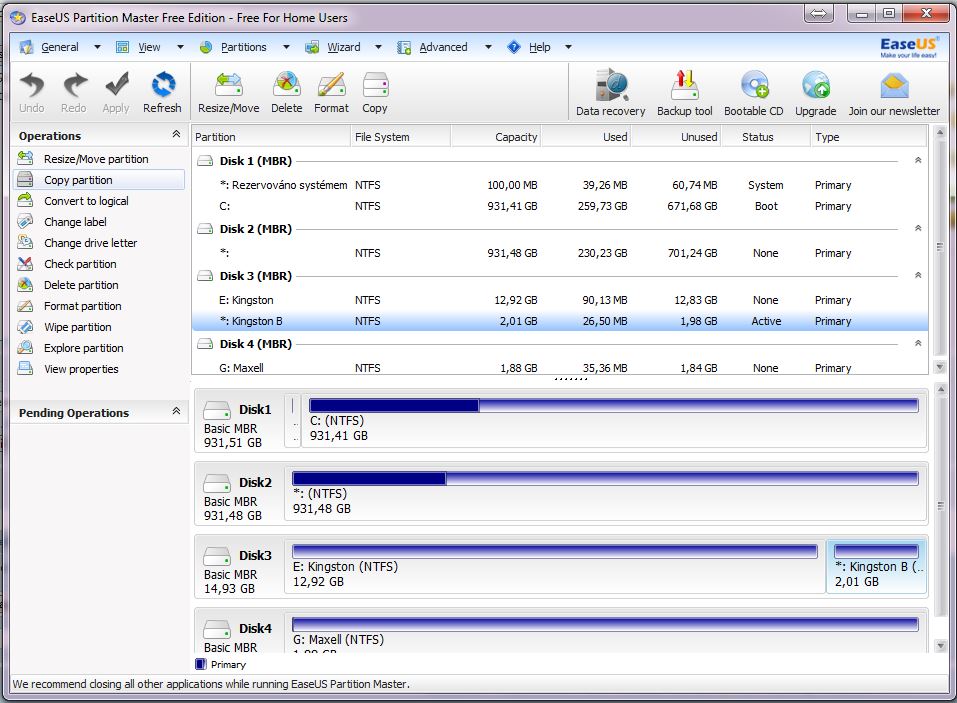Select Kingston B 2,01 GB disk map block
This screenshot has height=703, width=957.
pyautogui.click(x=876, y=566)
